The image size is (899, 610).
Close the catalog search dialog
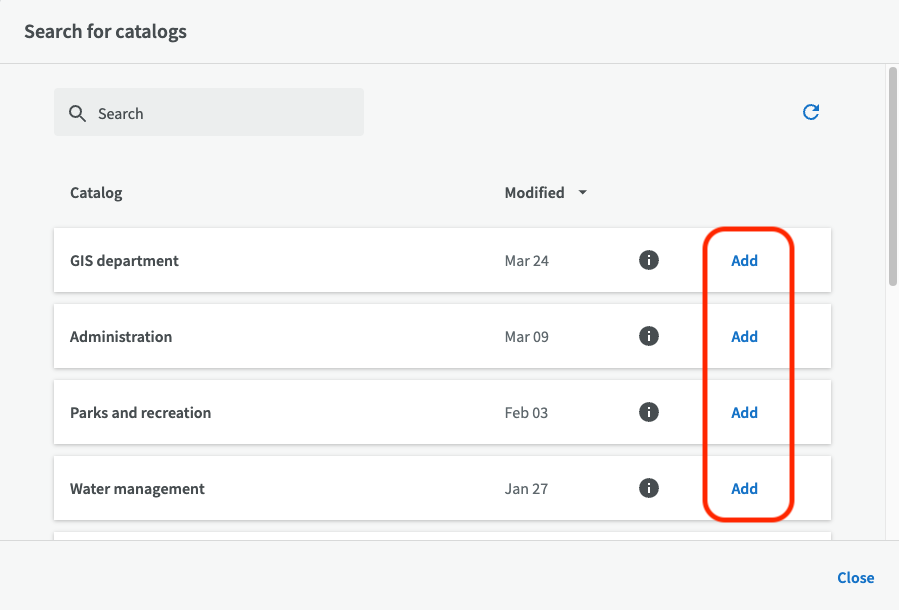[855, 578]
